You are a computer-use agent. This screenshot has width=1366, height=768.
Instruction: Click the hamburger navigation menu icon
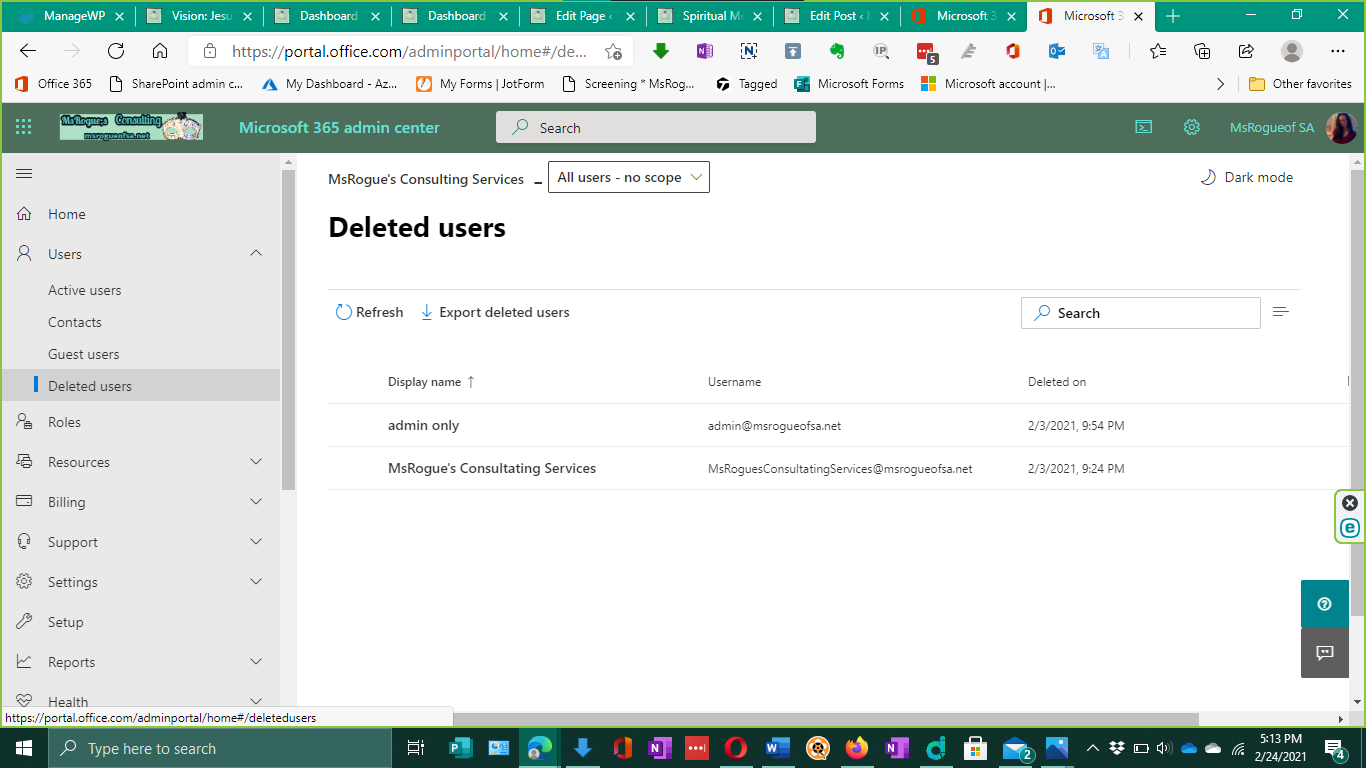[x=24, y=174]
